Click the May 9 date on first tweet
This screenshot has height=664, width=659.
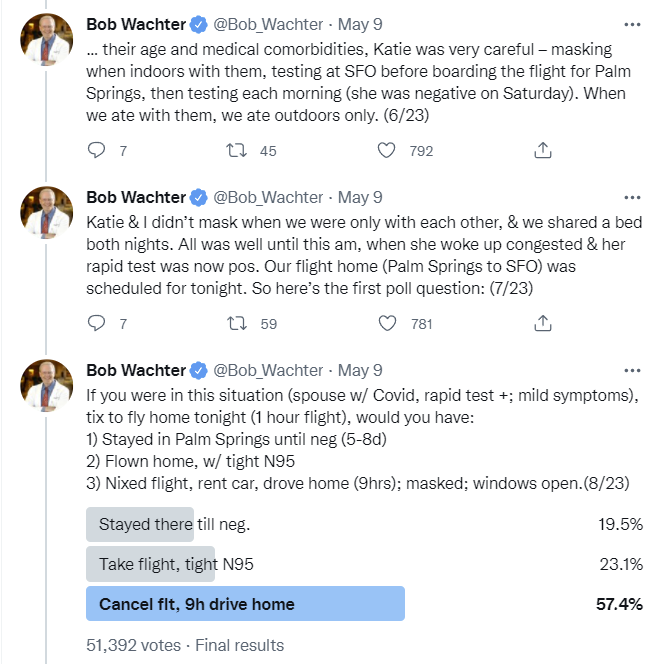(360, 25)
